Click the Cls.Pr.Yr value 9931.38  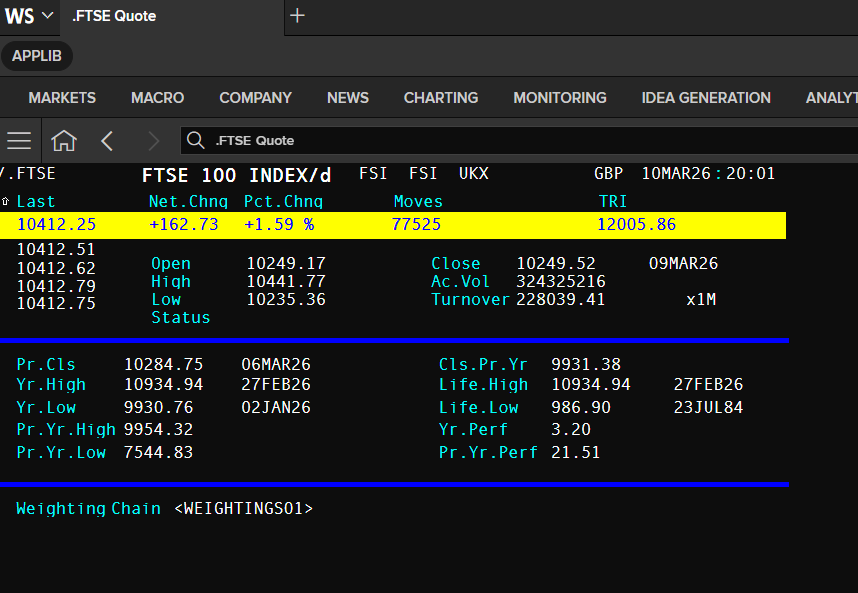pyautogui.click(x=586, y=364)
